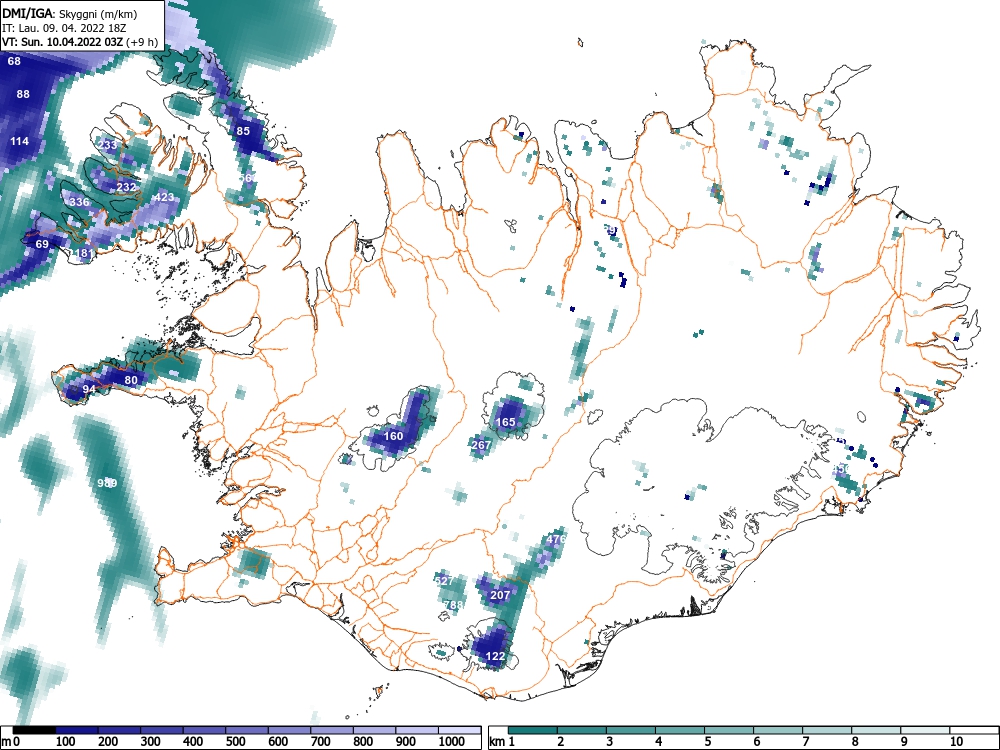Click the '10' label on the km legend
The image size is (1000, 750).
click(956, 742)
